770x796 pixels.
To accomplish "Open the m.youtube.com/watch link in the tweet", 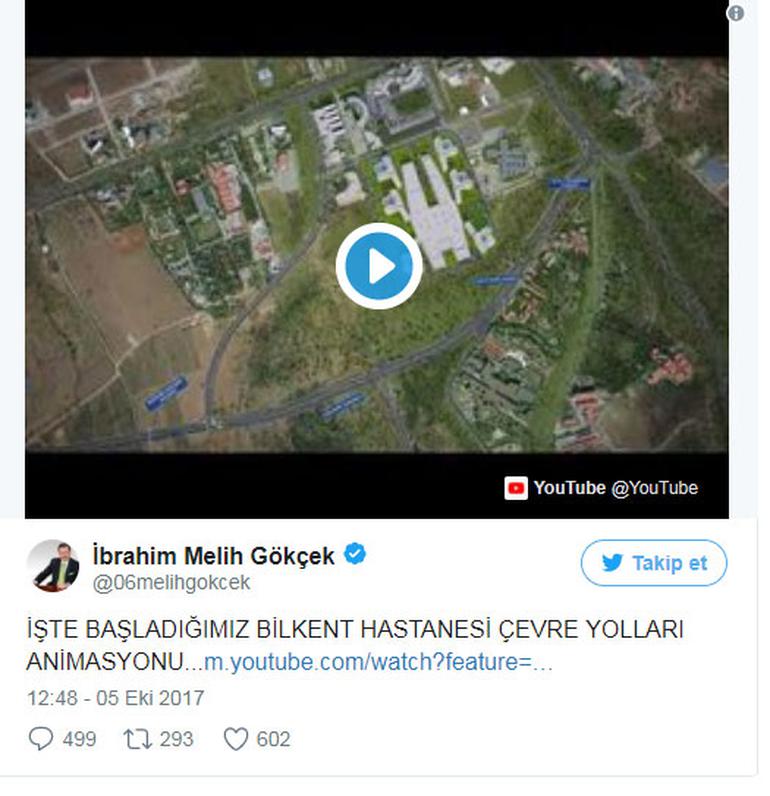I will tap(378, 662).
